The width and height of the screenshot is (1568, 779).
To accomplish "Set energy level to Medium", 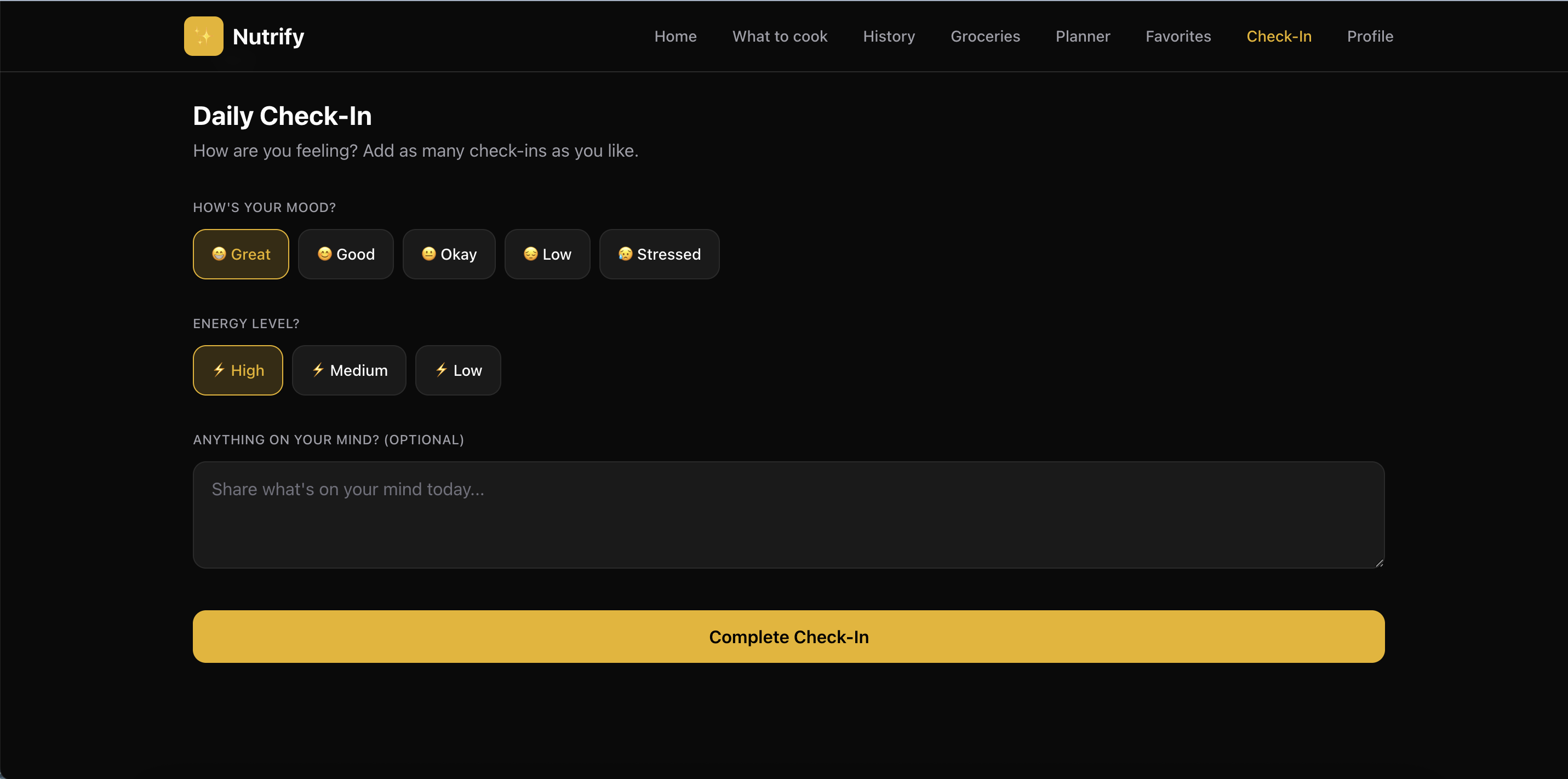I will [349, 370].
